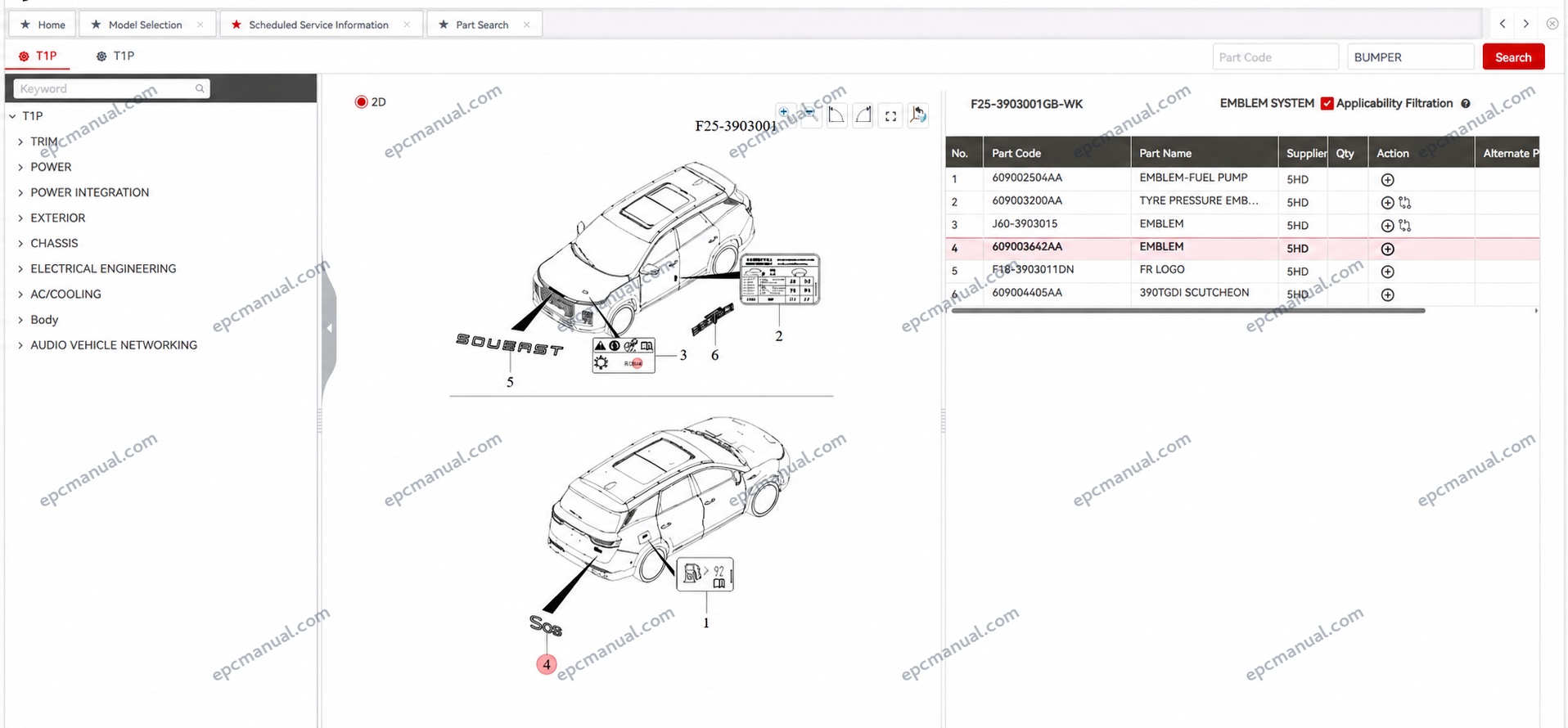Screen dimensions: 1568x728
Task: Add J60-3903015 EMBLEM via plus icon
Action: 1387,225
